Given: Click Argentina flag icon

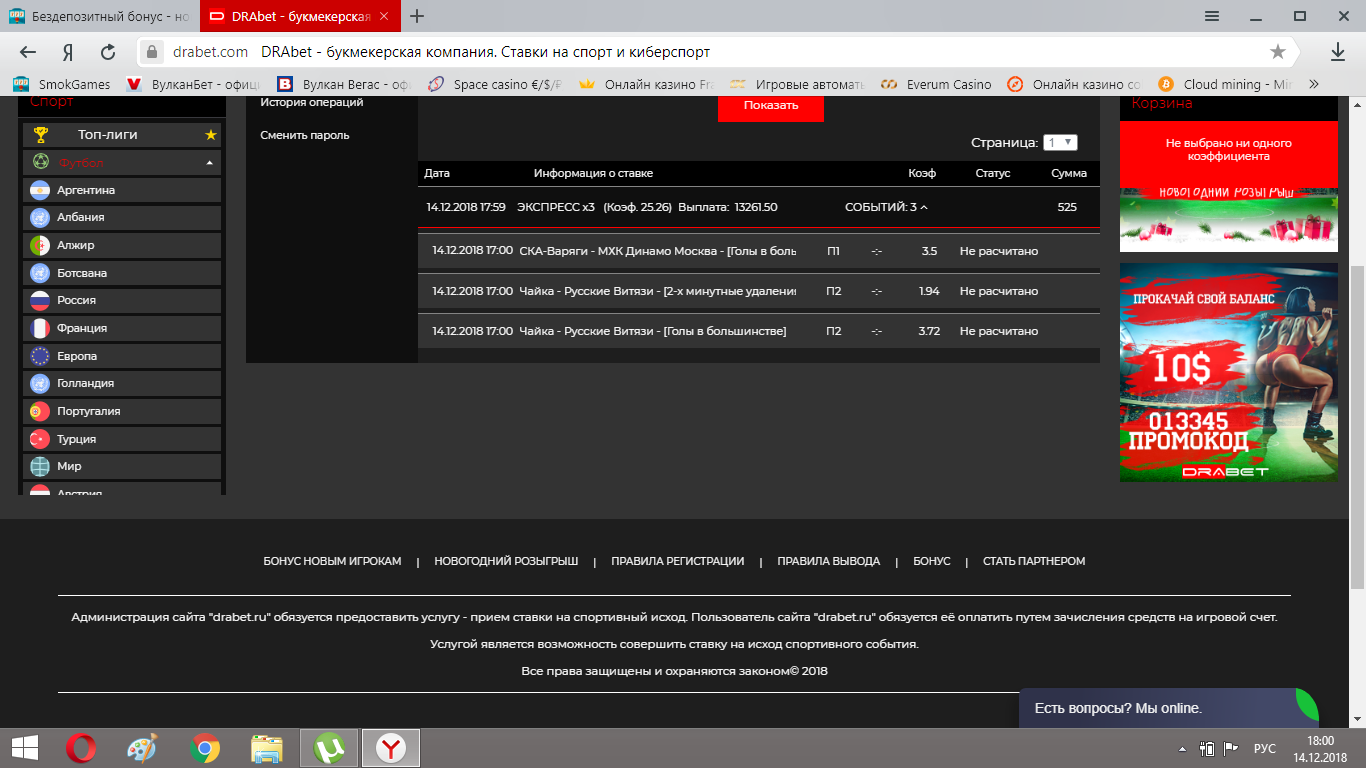Looking at the screenshot, I should tap(40, 190).
